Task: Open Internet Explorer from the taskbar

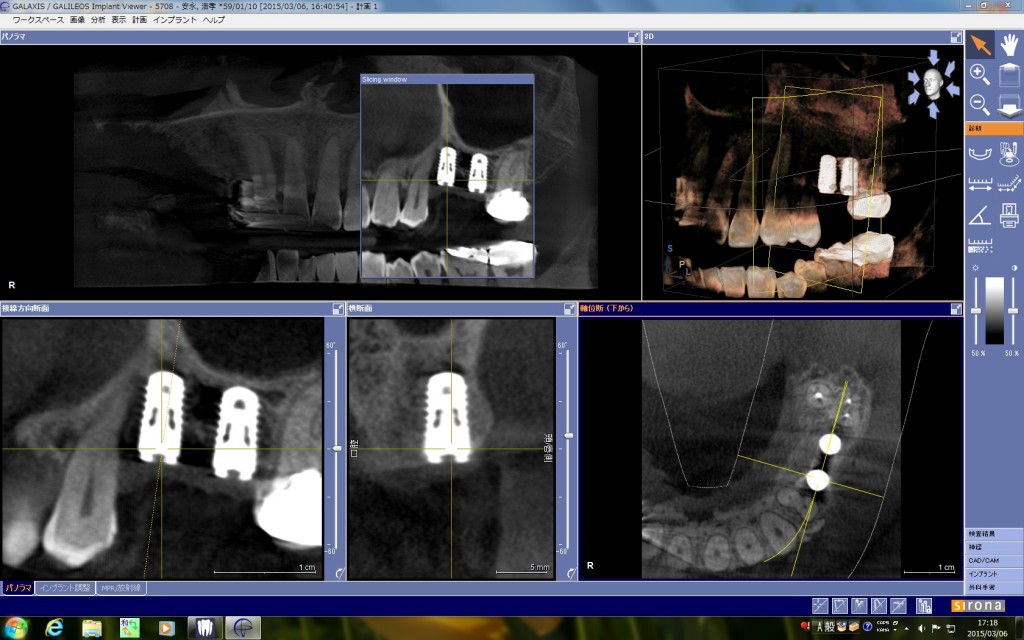Action: pos(54,628)
